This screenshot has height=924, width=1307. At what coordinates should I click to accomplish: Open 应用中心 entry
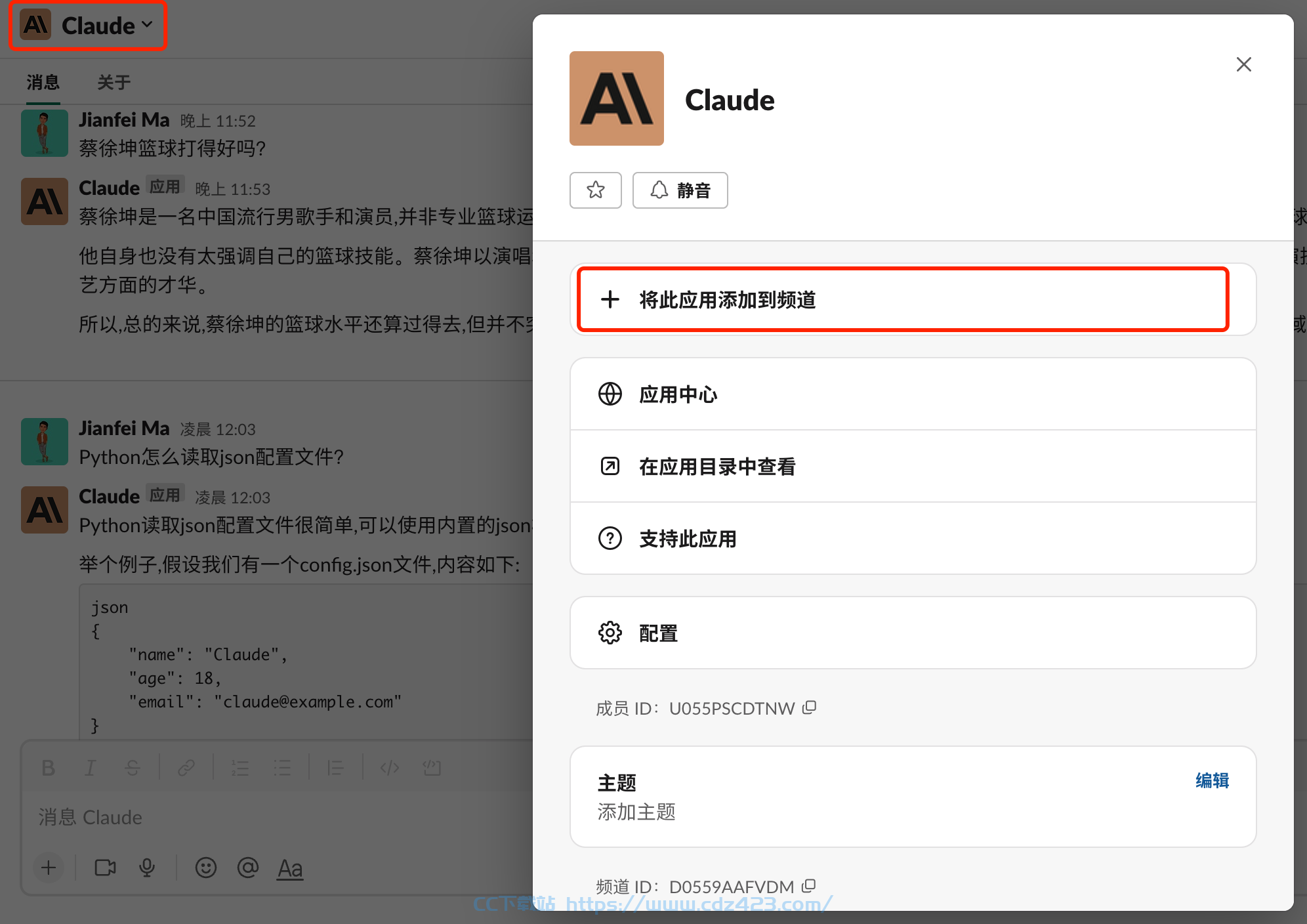click(913, 394)
